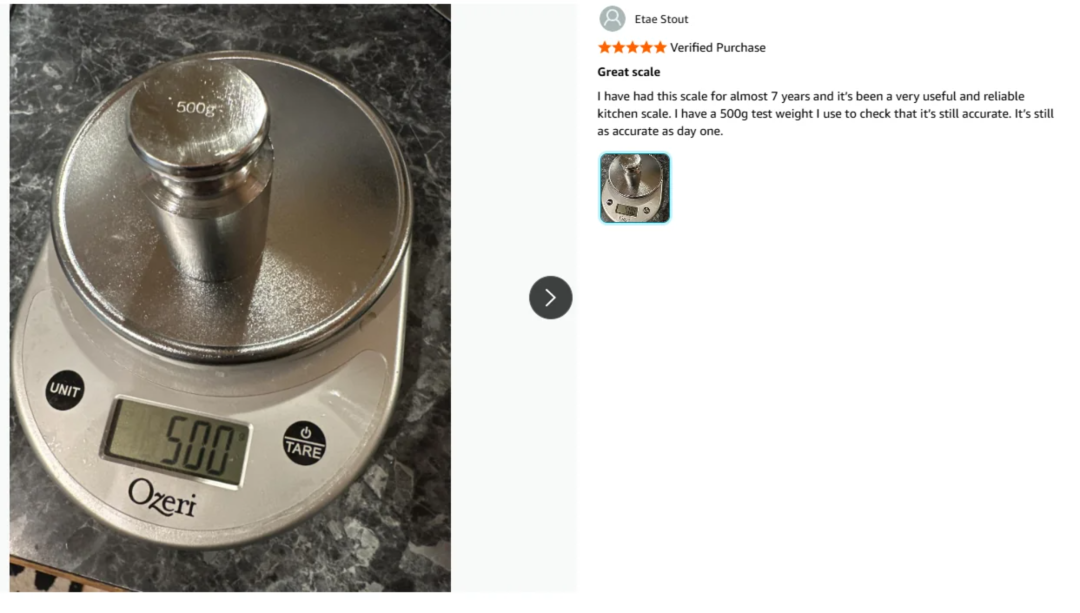Click the fifth star in the rating
Image resolution: width=1080 pixels, height=613 pixels.
pos(660,47)
